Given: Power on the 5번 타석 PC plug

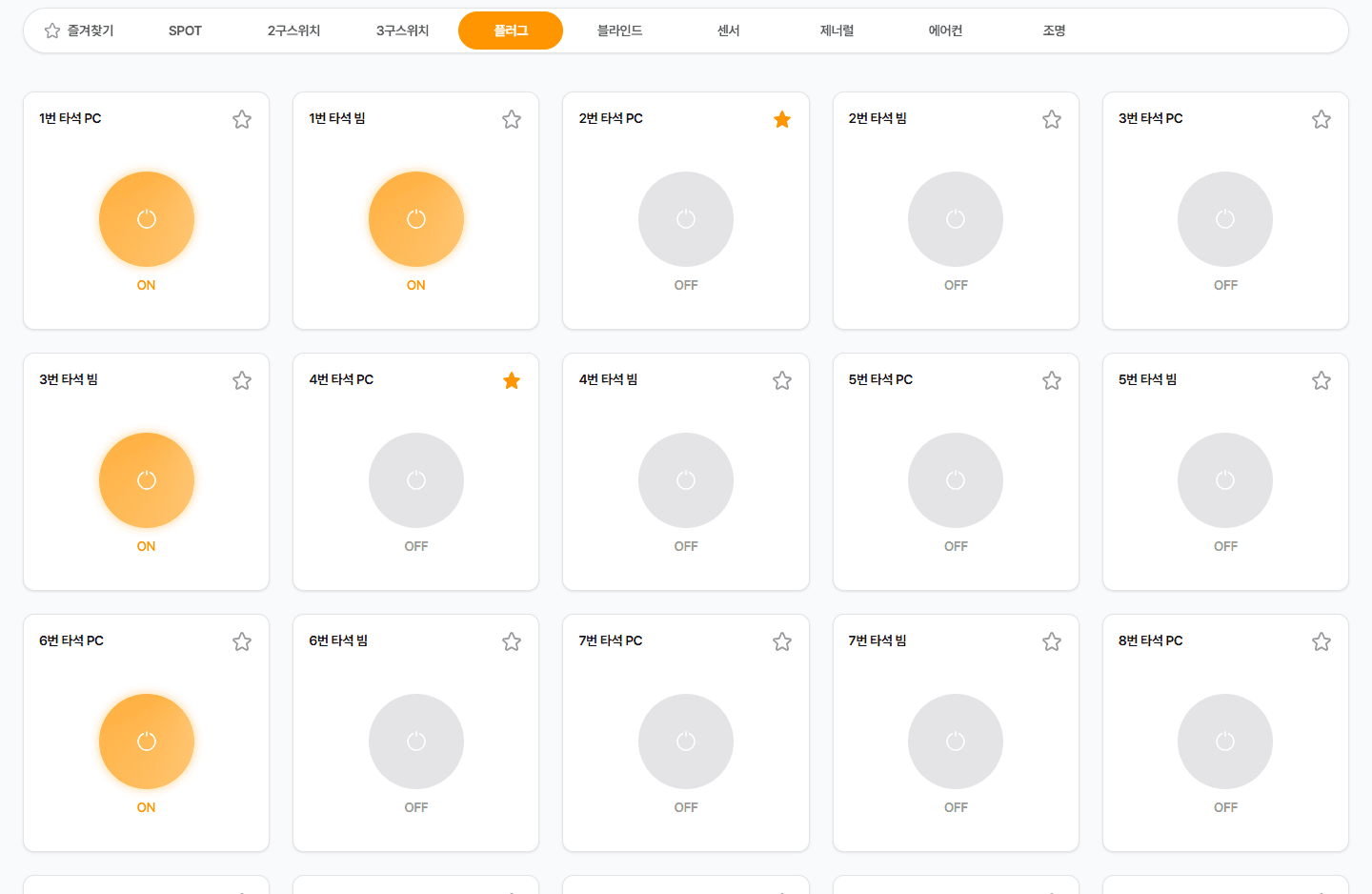Looking at the screenshot, I should tap(956, 480).
